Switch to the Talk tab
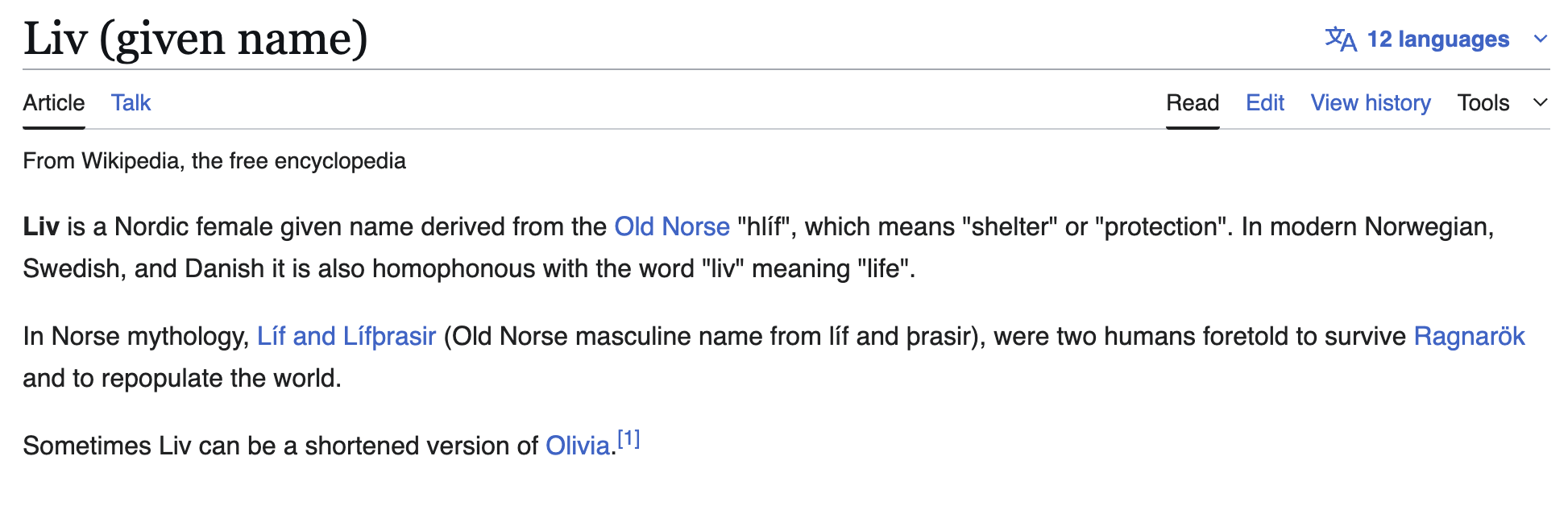This screenshot has height=506, width=1568. click(131, 103)
